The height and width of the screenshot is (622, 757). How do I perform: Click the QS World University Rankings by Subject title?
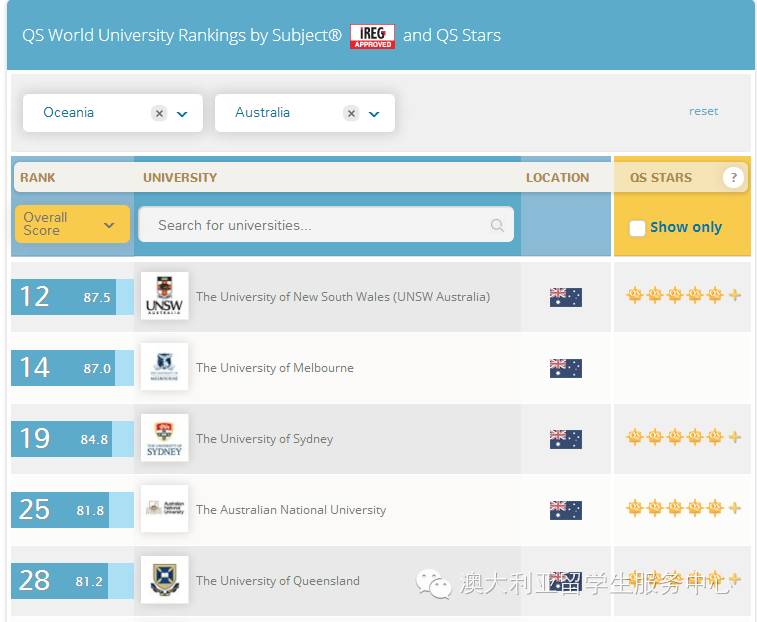click(x=182, y=36)
